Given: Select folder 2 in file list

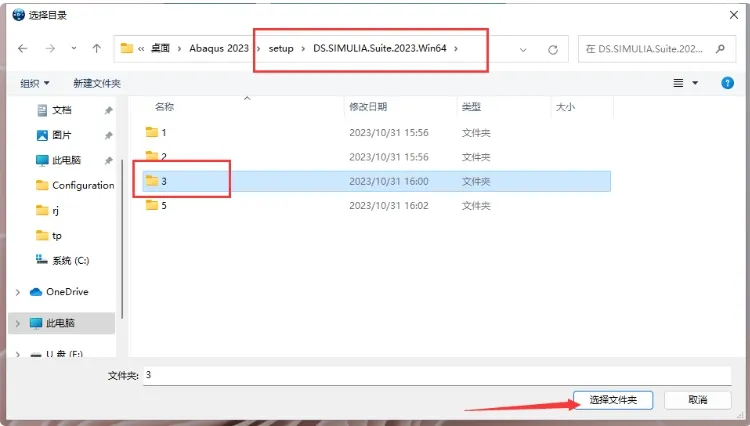Looking at the screenshot, I should click(376, 157).
